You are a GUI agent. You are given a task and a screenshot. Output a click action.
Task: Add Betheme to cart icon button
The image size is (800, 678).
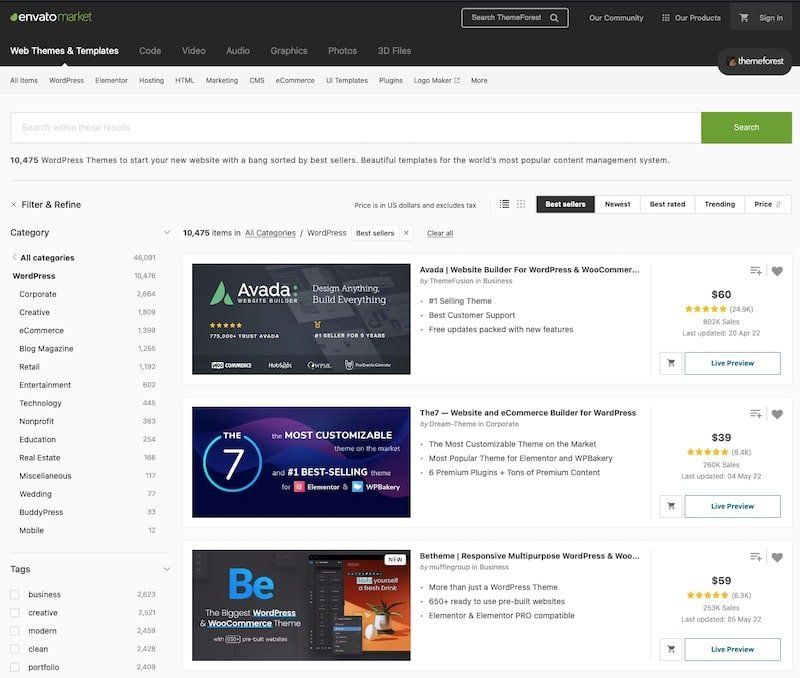671,649
